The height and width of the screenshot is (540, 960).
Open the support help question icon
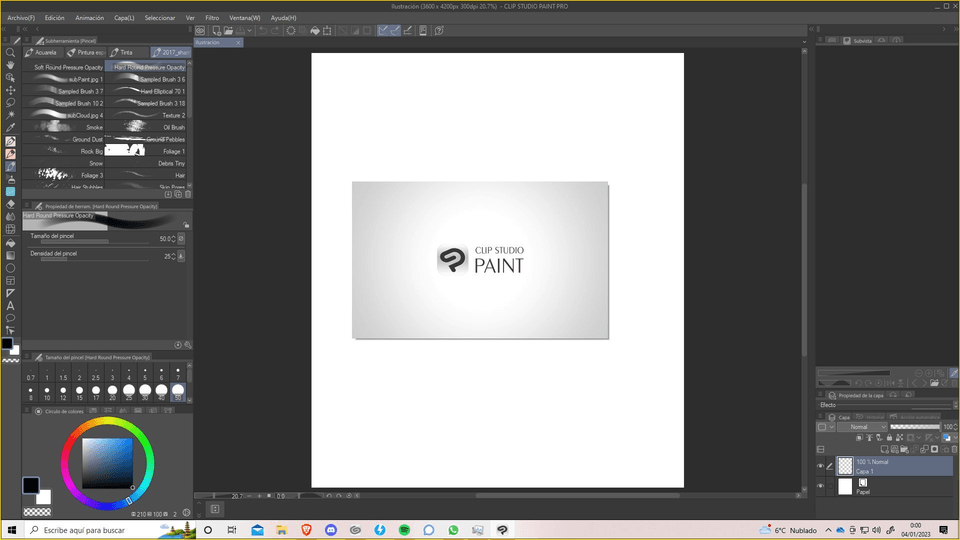pos(439,31)
